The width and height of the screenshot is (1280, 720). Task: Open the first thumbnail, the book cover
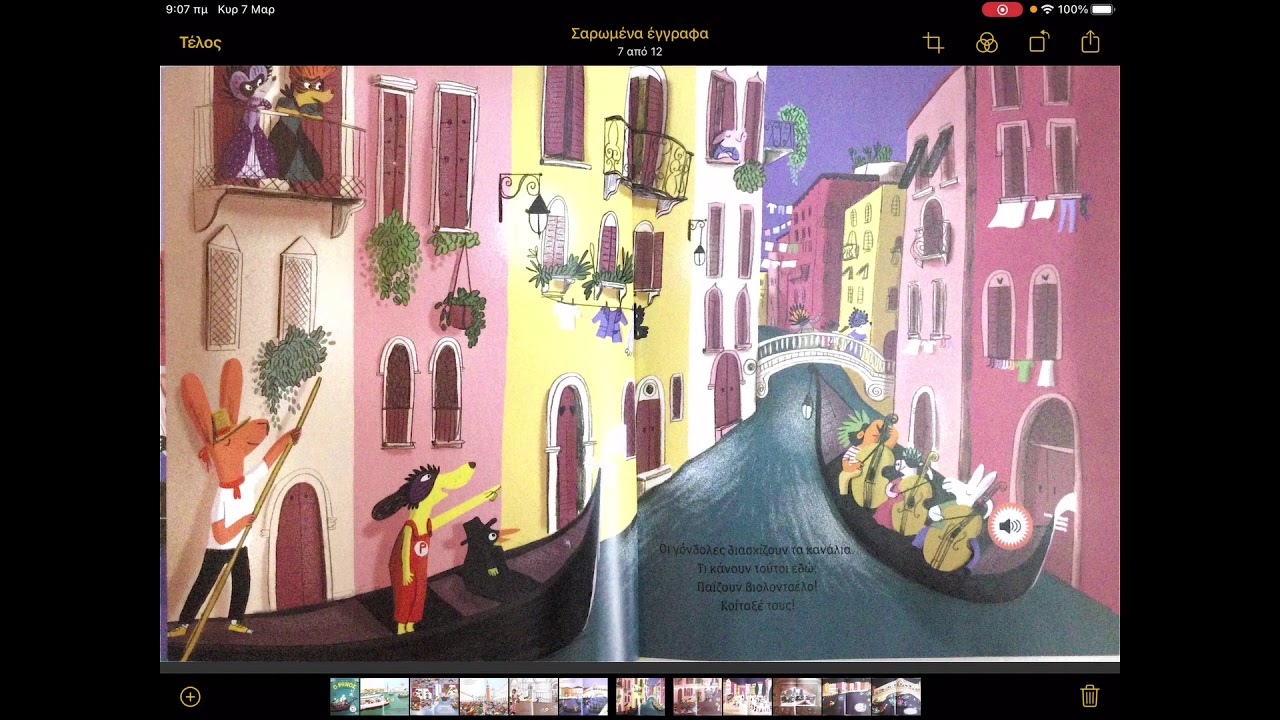point(344,697)
